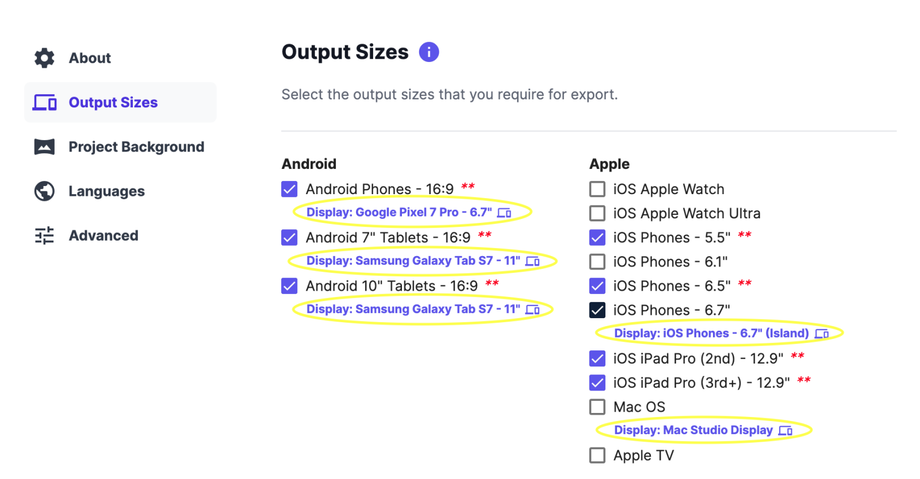This screenshot has height=479, width=920.
Task: Click Display: Google Pixel 7 Pro link
Action: pos(399,213)
